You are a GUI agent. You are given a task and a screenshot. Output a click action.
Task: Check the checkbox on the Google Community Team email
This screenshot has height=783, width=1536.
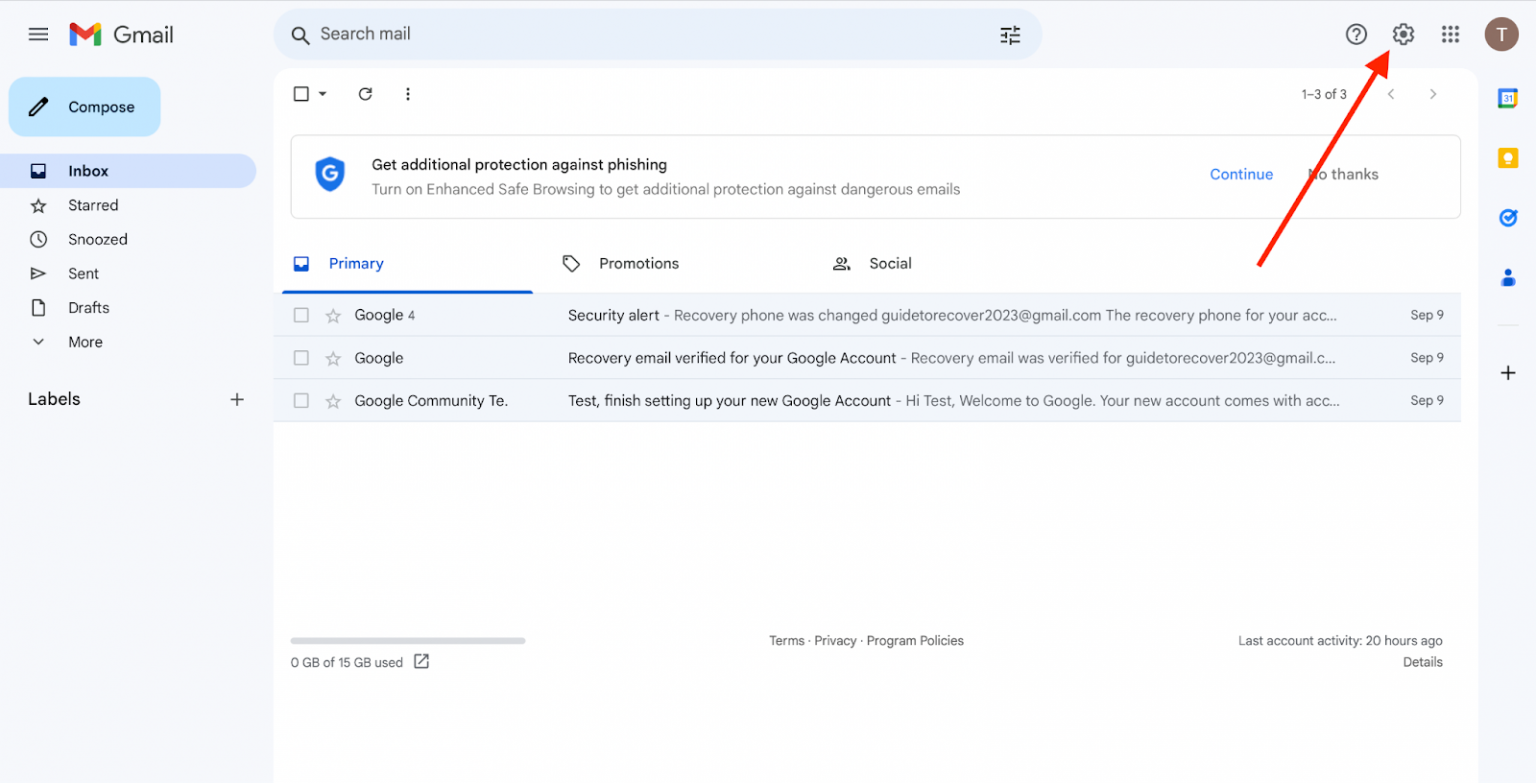pos(301,400)
